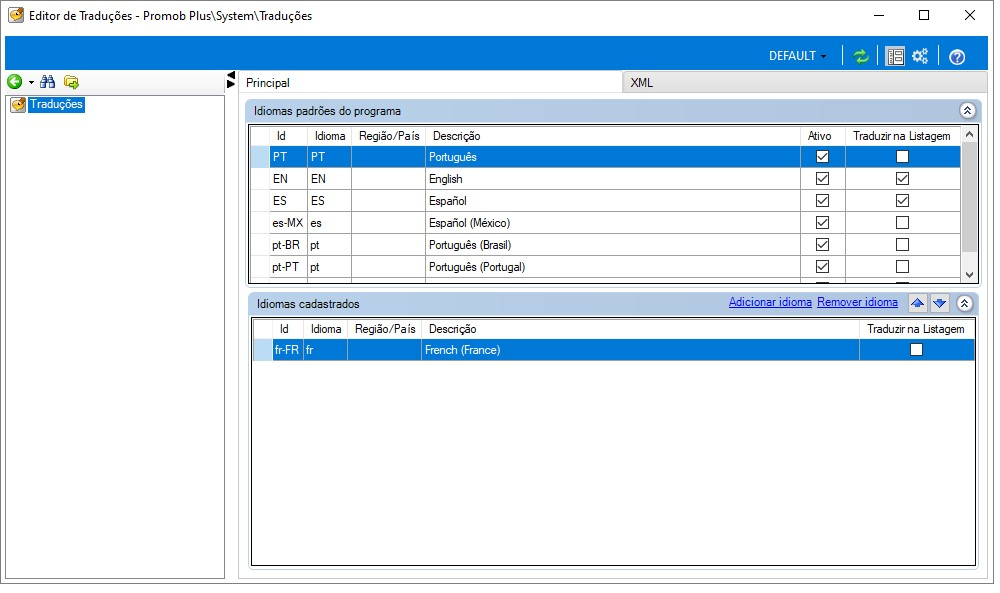1000x593 pixels.
Task: Move language down with blue arrow
Action: point(939,303)
